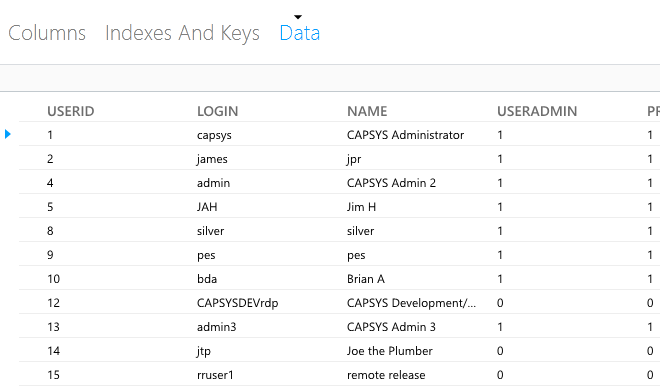Click the NAME column header
The image size is (660, 386).
point(367,111)
